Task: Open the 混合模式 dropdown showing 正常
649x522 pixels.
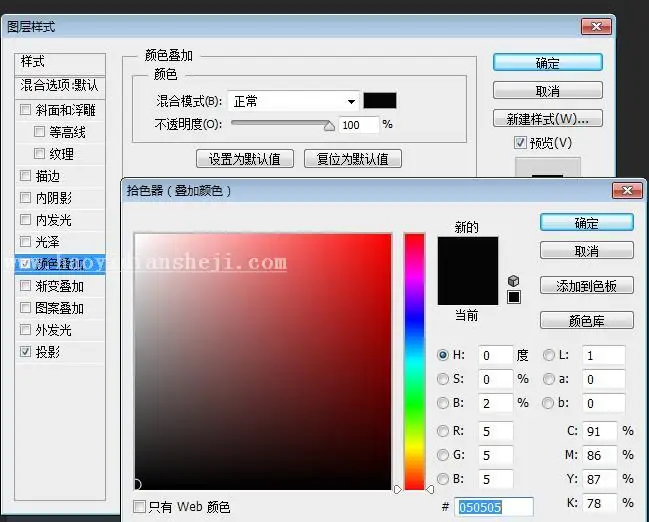Action: [x=293, y=101]
